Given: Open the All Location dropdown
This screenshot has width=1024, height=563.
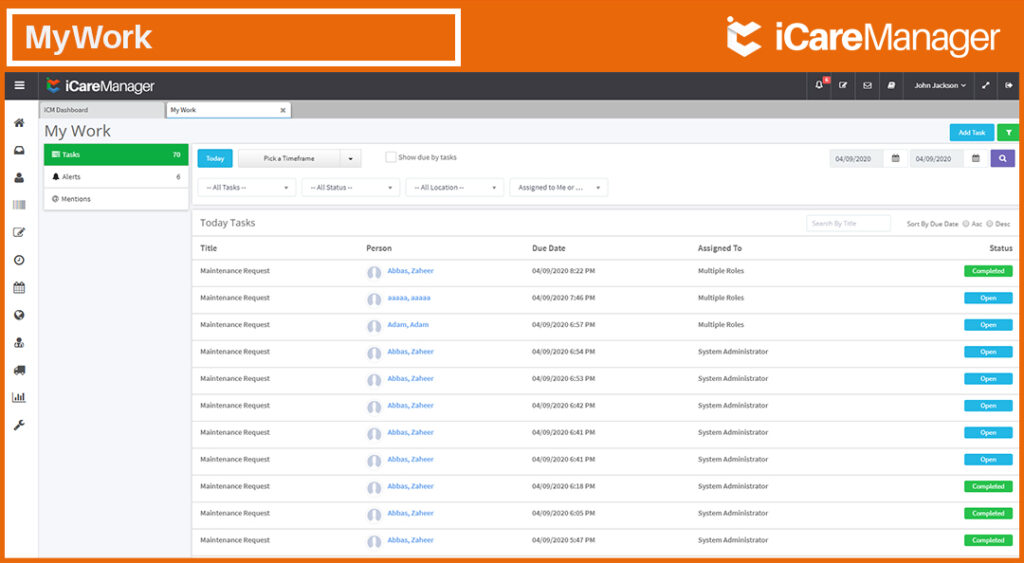Looking at the screenshot, I should [455, 187].
